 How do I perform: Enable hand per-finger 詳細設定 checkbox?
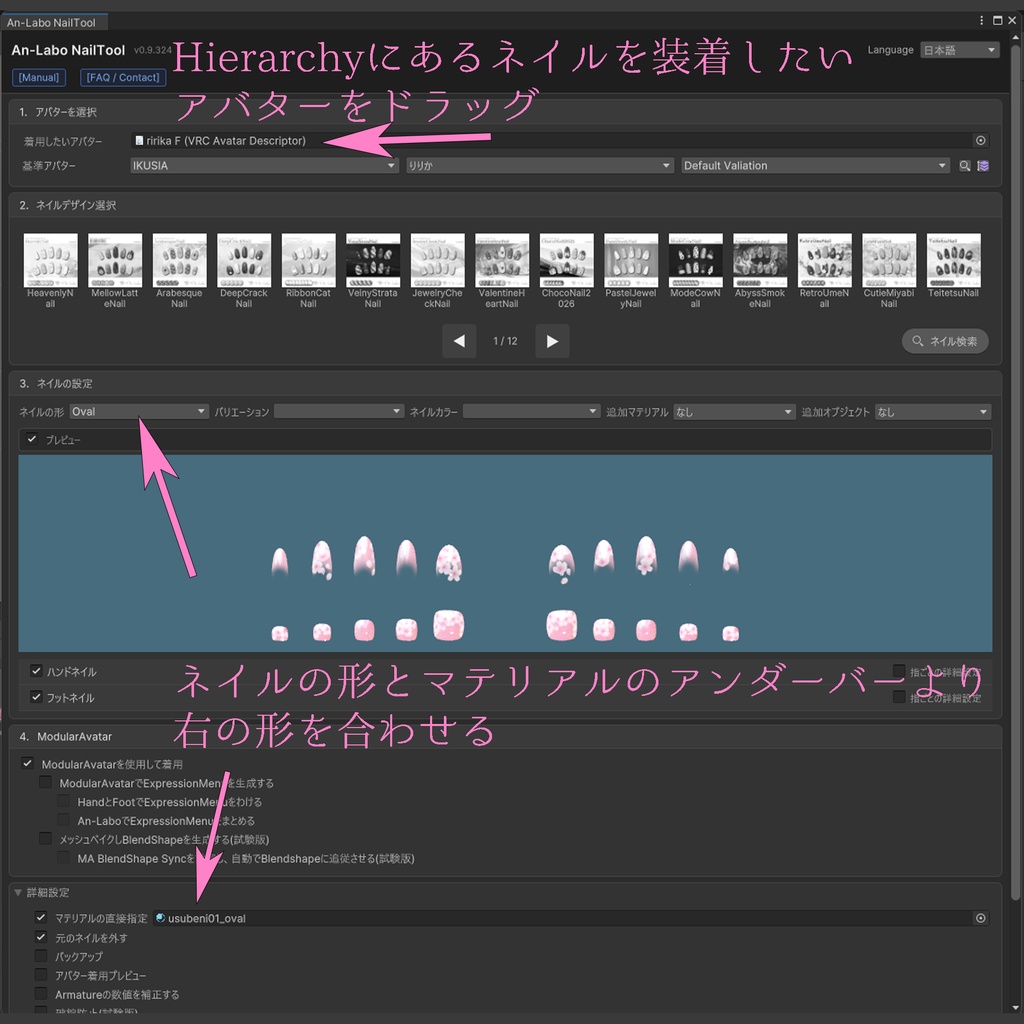pyautogui.click(x=899, y=671)
